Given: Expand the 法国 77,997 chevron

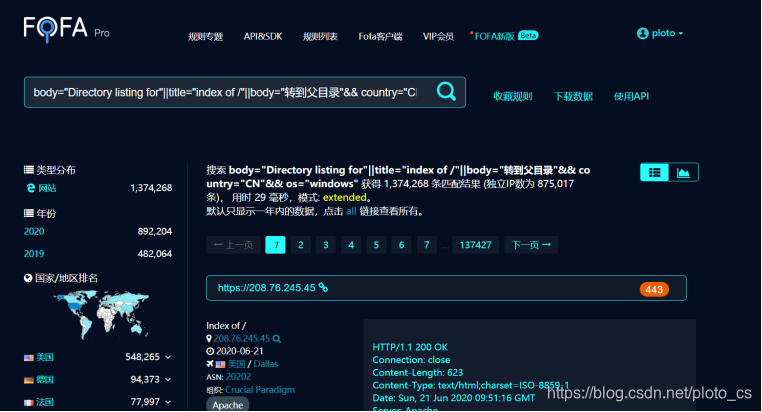Looking at the screenshot, I should (168, 402).
